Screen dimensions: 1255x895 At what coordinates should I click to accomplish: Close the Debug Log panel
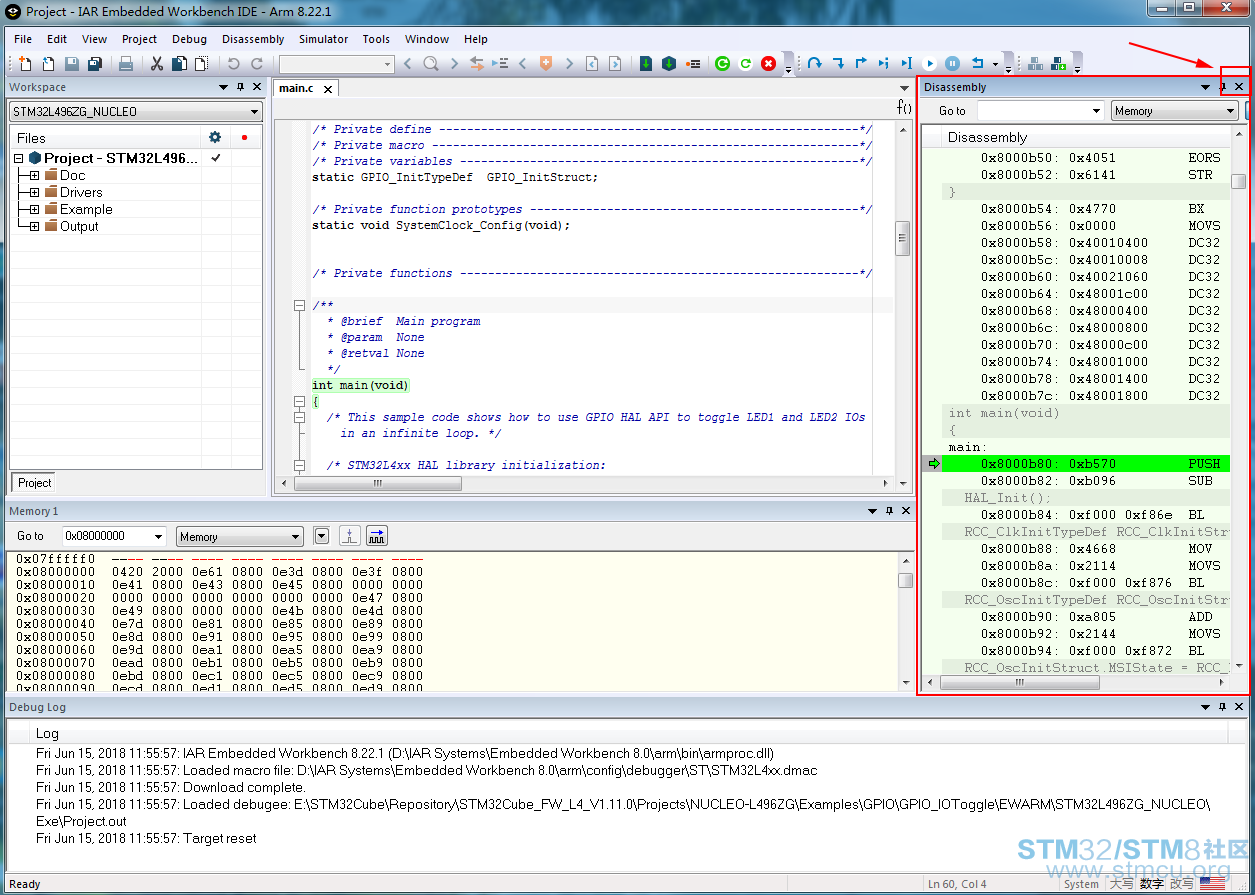point(1239,707)
